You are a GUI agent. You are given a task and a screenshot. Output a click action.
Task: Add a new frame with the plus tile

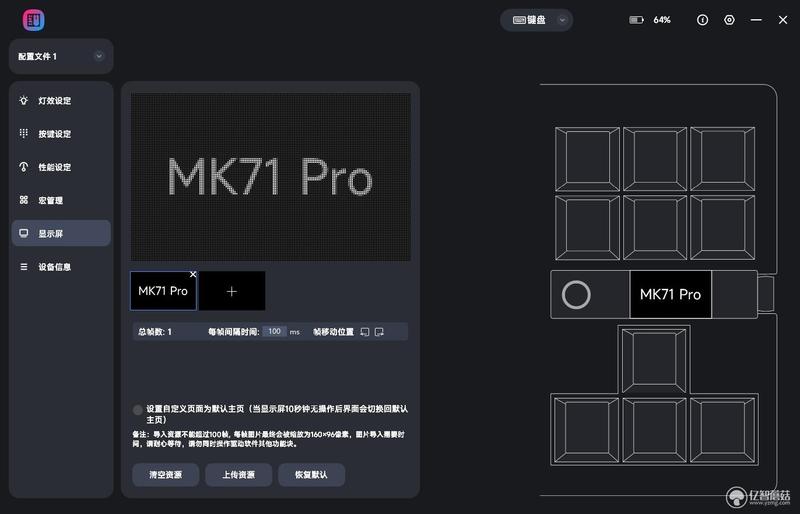pos(232,291)
